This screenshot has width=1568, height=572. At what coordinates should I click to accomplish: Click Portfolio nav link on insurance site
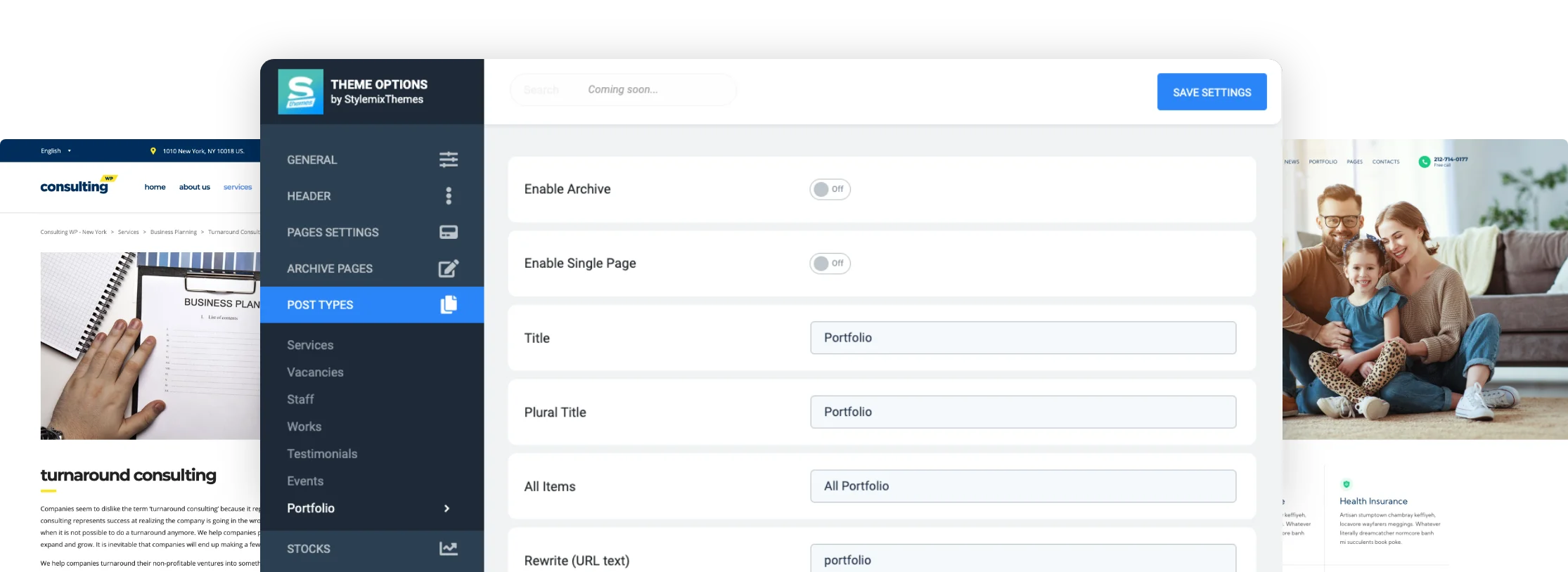[x=1323, y=162]
